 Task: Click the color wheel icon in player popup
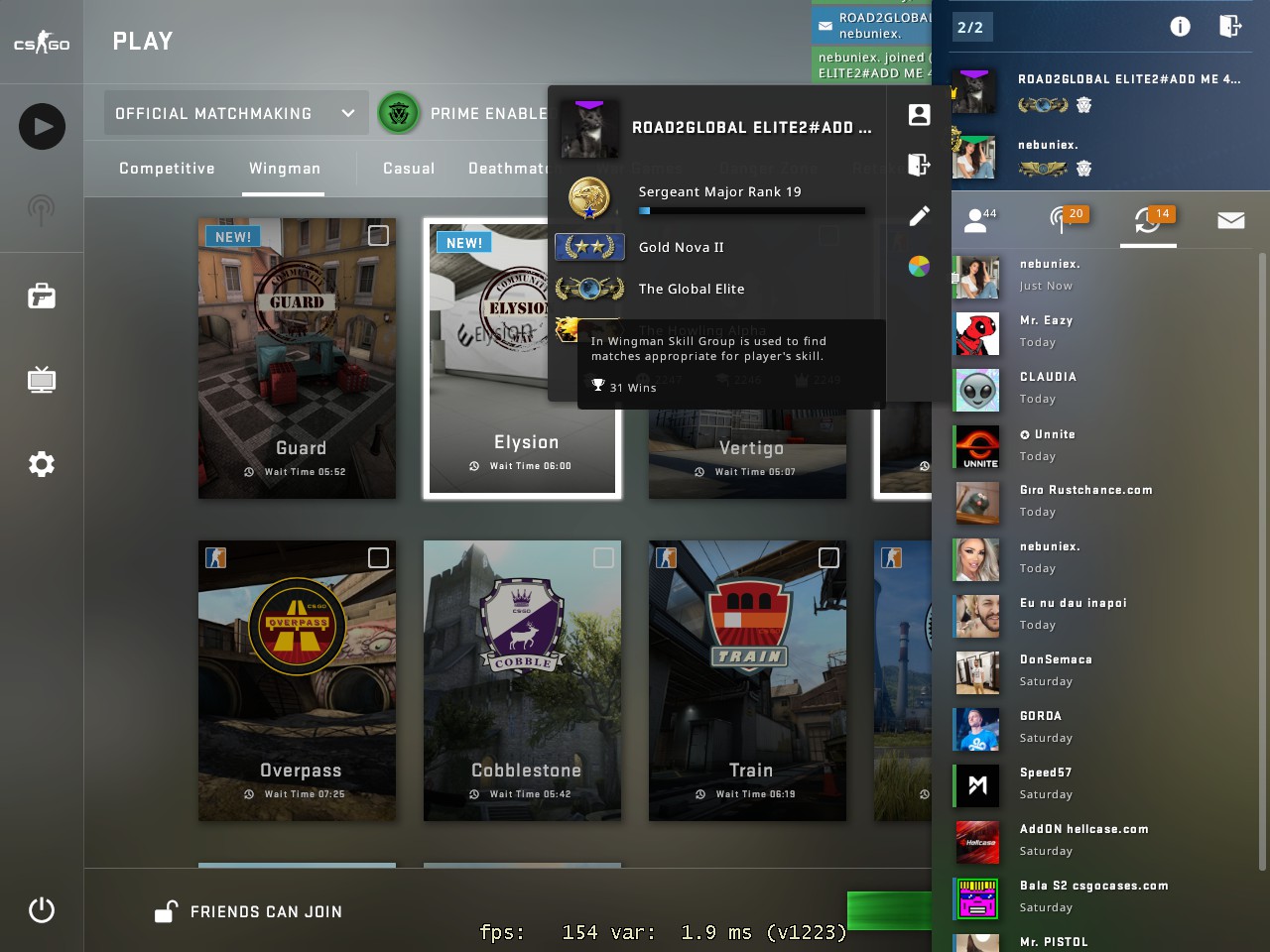pyautogui.click(x=919, y=266)
